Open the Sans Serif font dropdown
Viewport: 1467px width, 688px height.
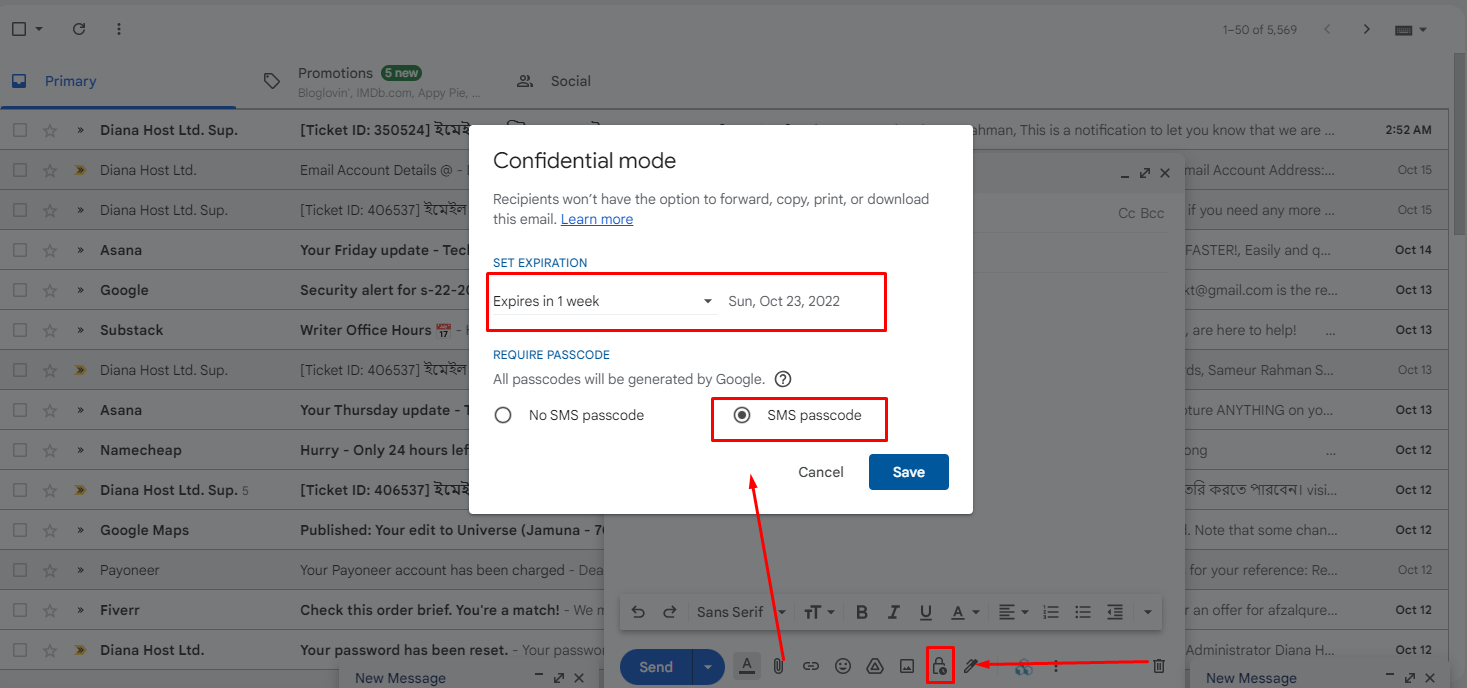(x=740, y=612)
